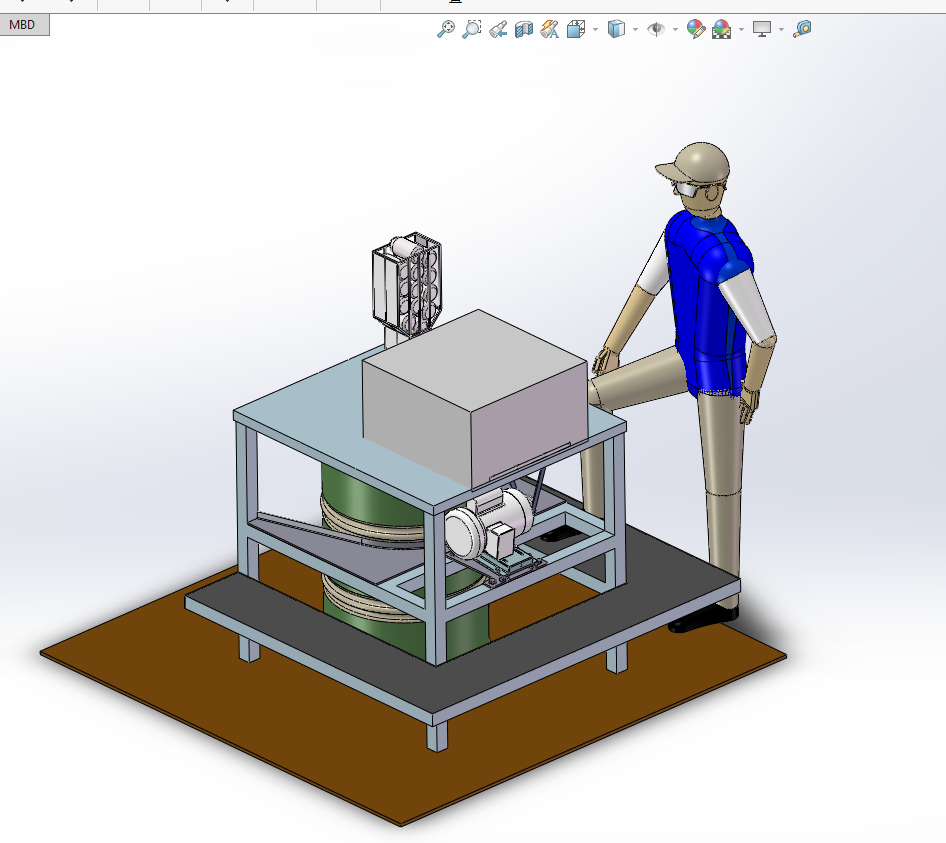Click the Zoom to Fit icon
Screen dimensions: 946x843
(445, 29)
